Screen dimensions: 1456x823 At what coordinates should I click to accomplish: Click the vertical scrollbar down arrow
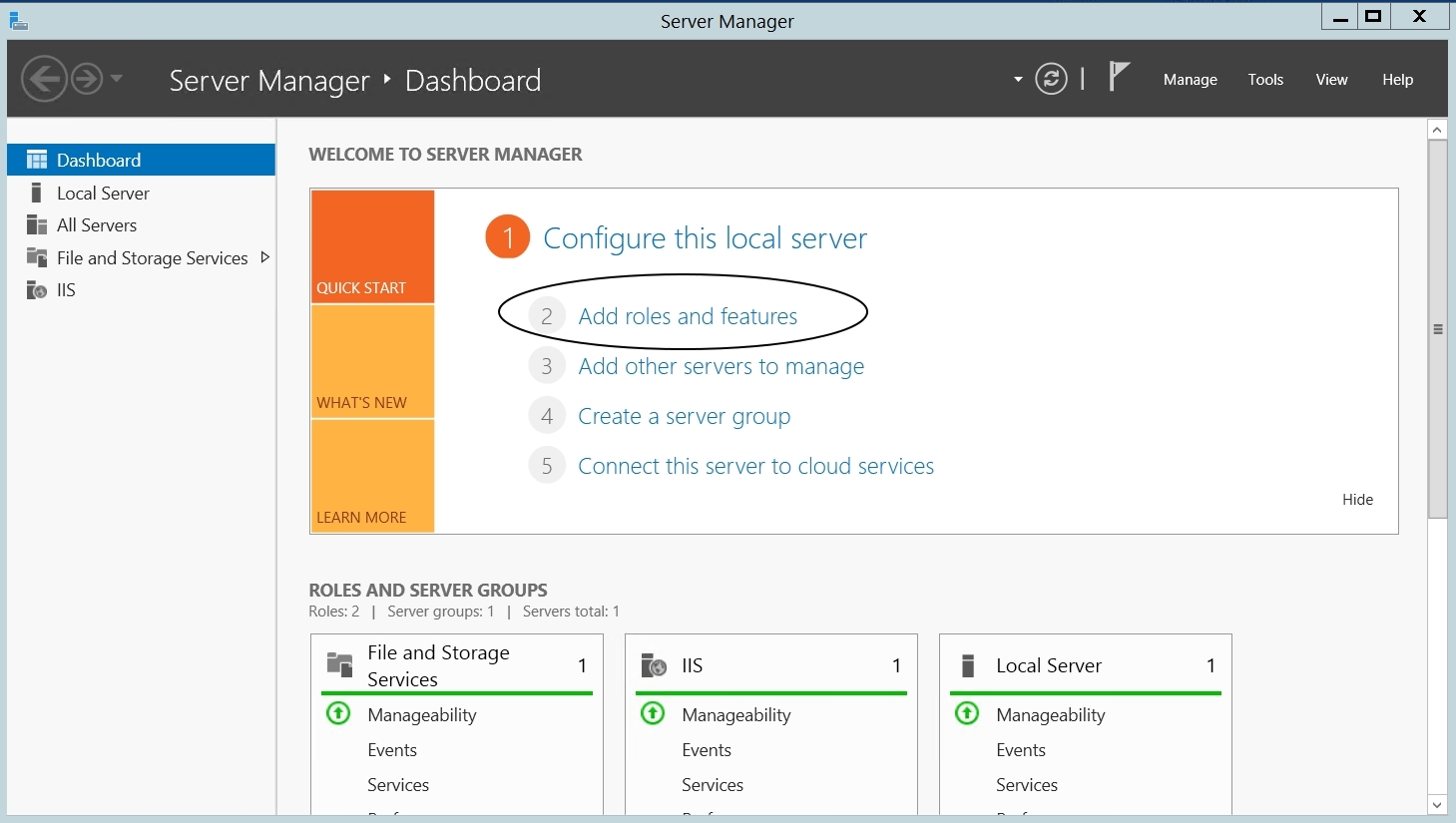[1437, 805]
